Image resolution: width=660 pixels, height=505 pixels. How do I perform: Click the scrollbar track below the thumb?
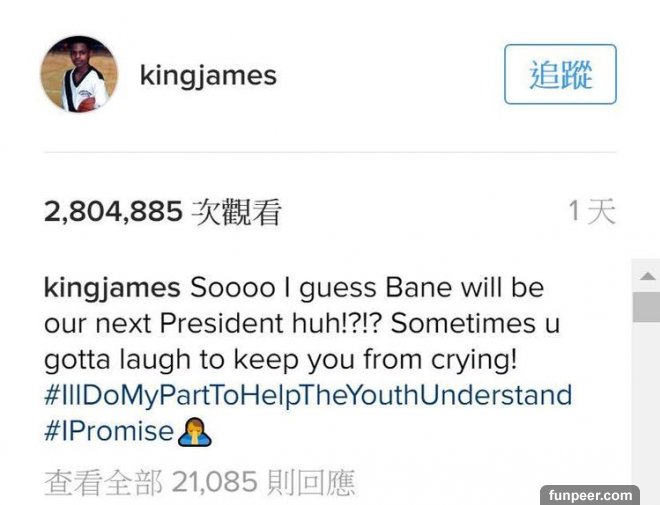647,400
